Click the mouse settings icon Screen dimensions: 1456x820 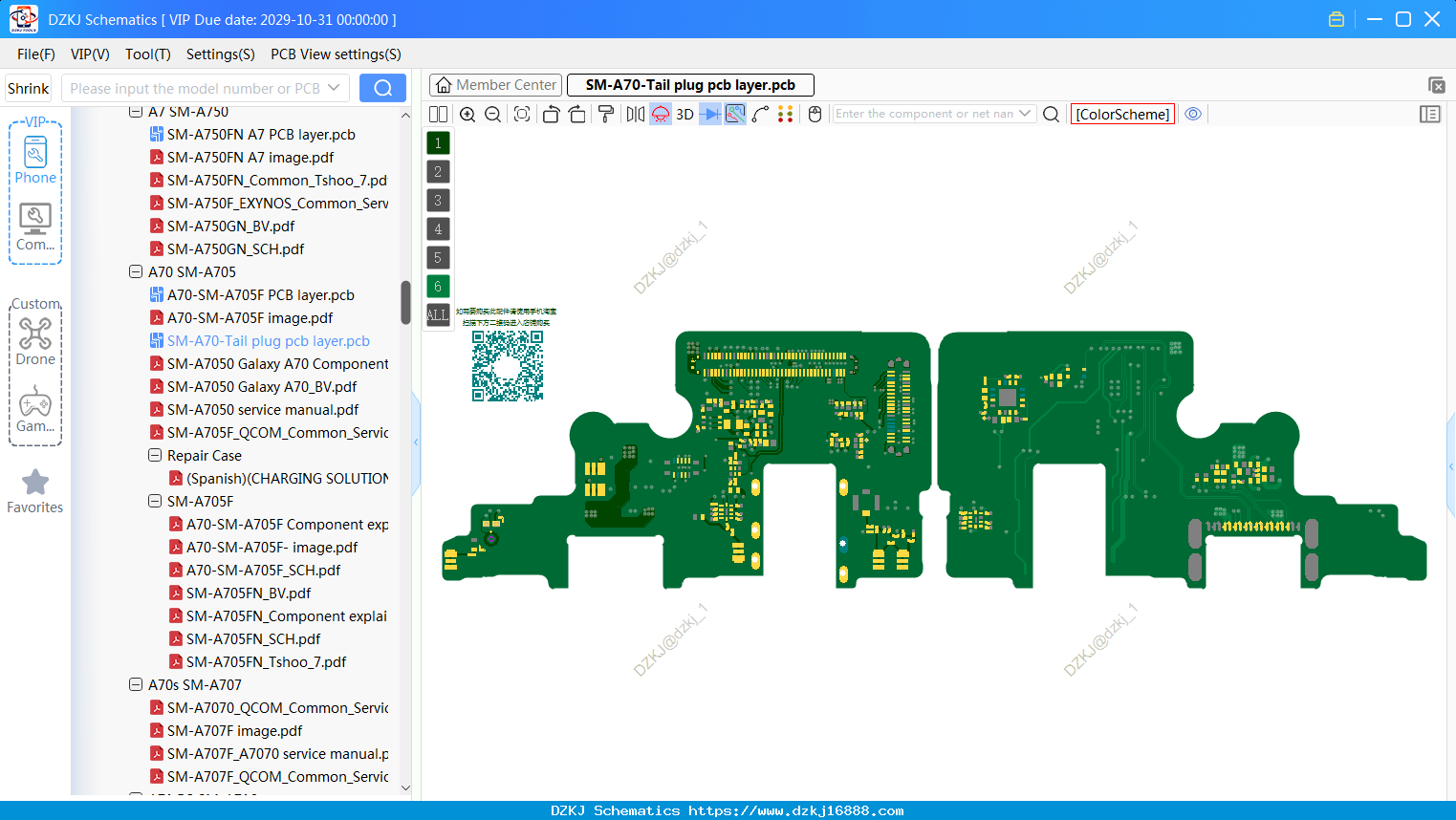pyautogui.click(x=815, y=115)
